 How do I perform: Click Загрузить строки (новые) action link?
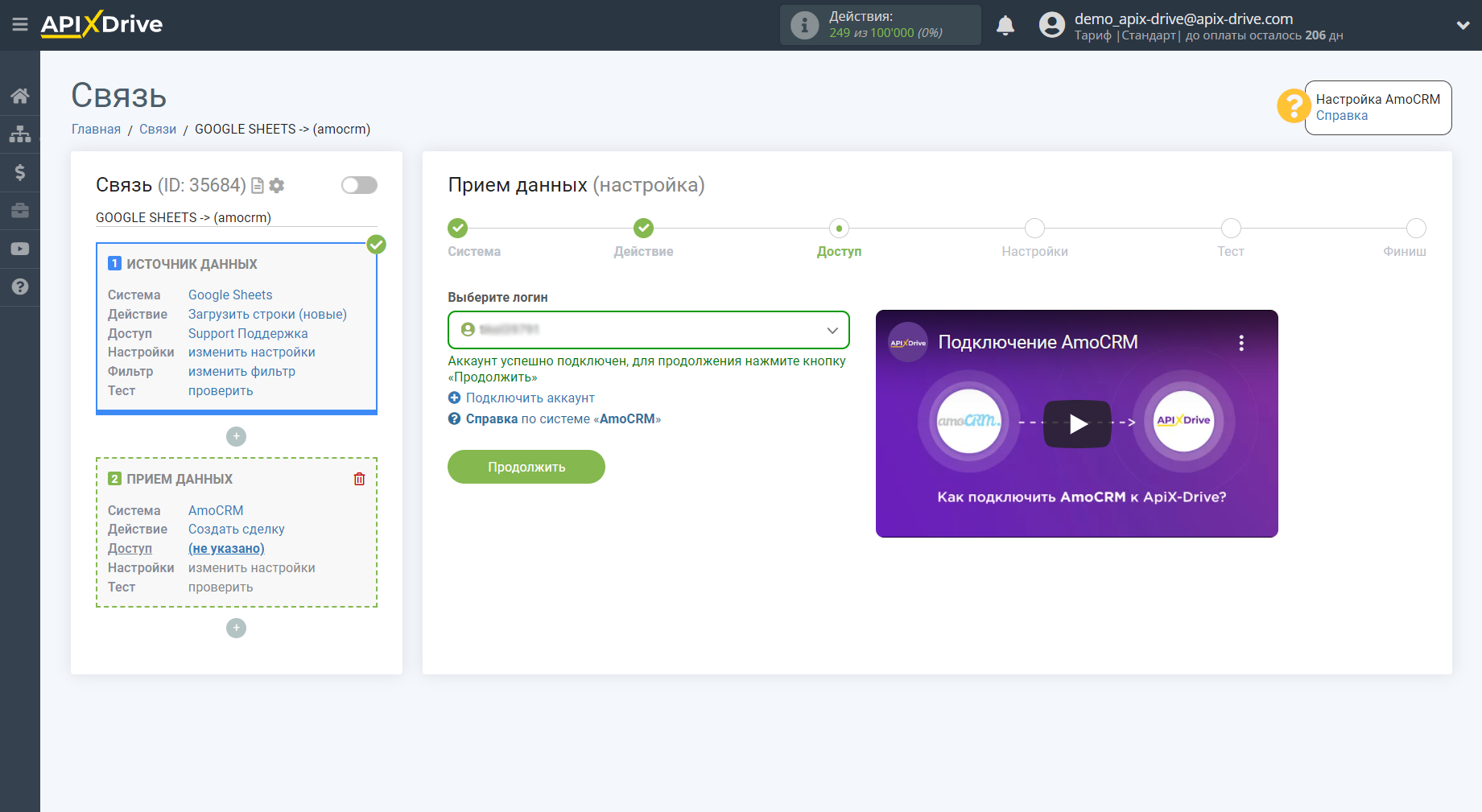(267, 315)
